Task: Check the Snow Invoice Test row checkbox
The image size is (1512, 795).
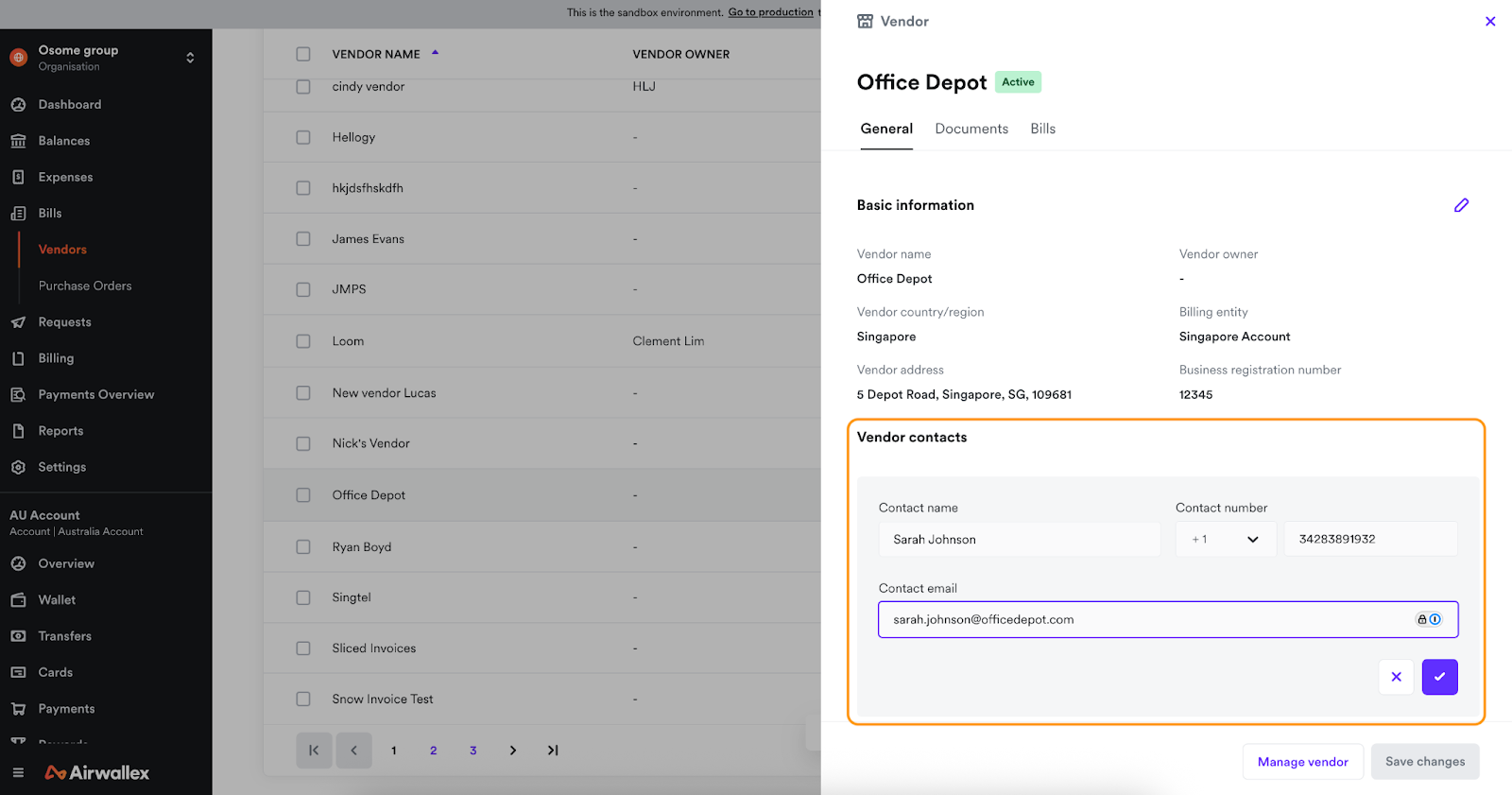Action: 303,700
